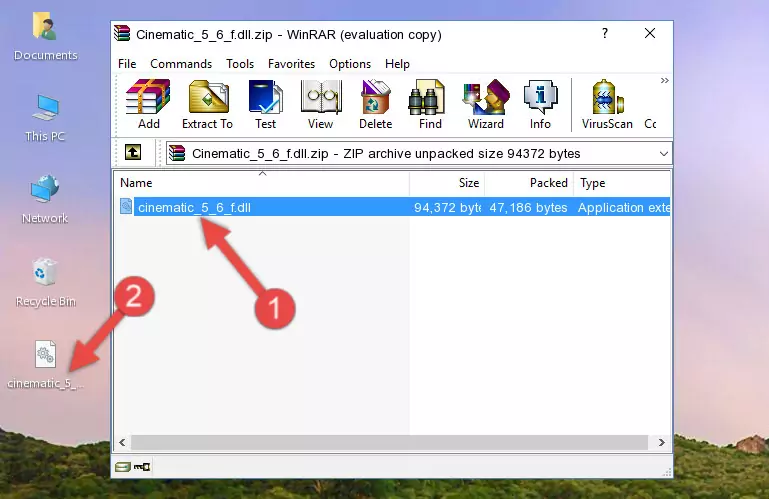Sort by the Type column header
Viewport: 769px width, 499px height.
click(x=622, y=183)
